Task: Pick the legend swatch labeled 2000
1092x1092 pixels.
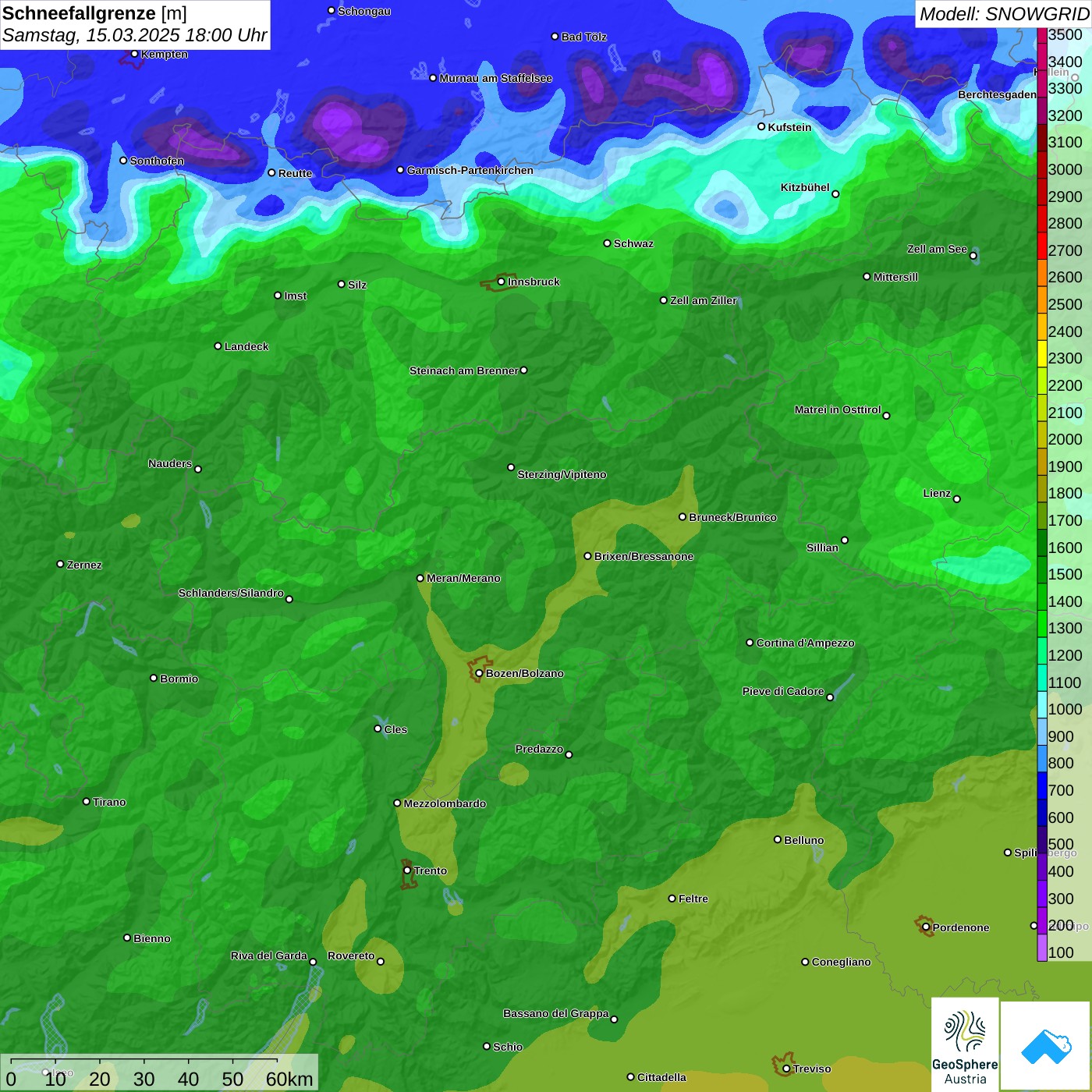Action: point(1042,434)
